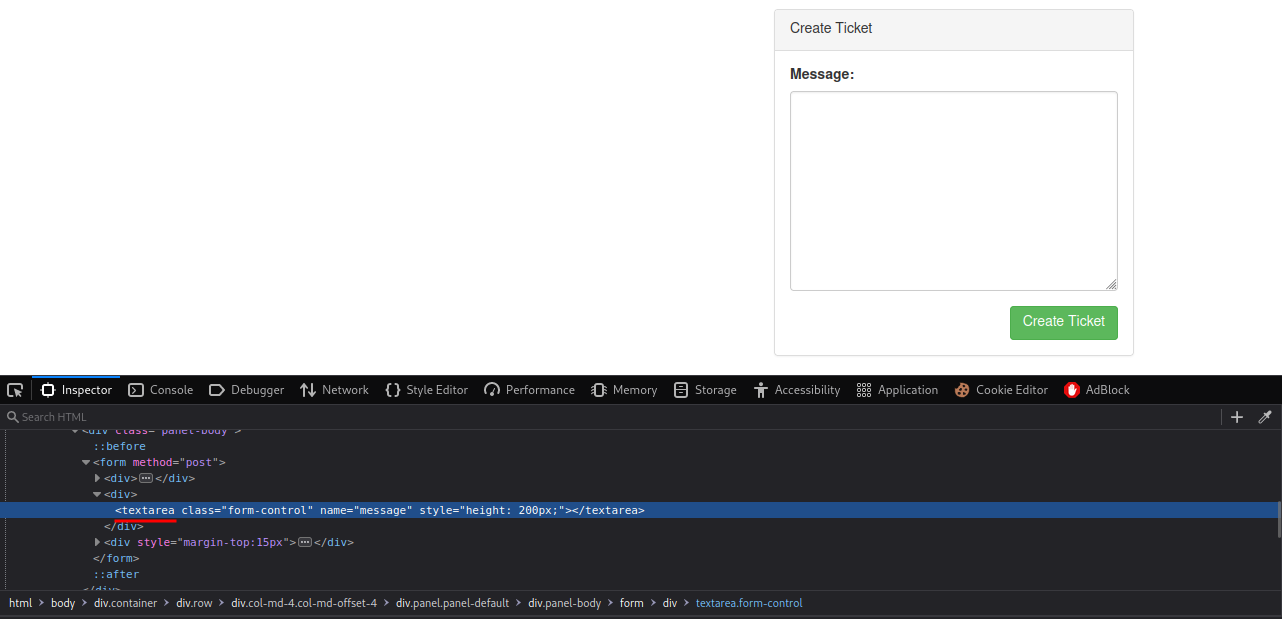1282x619 pixels.
Task: Click the Search HTML field
Action: click(x=610, y=417)
